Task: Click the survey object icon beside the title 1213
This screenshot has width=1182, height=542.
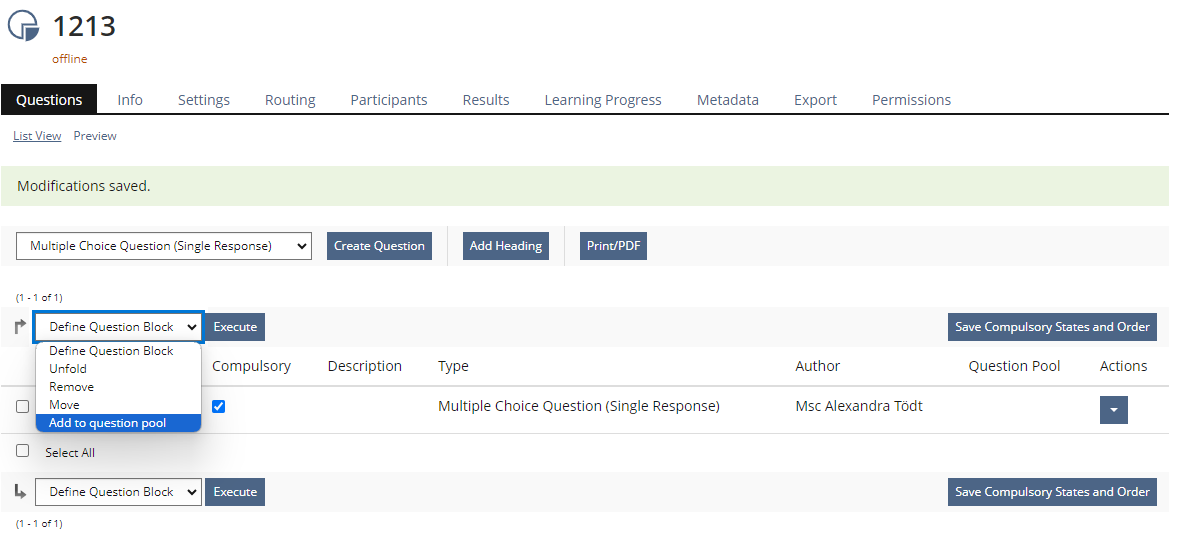Action: click(23, 26)
